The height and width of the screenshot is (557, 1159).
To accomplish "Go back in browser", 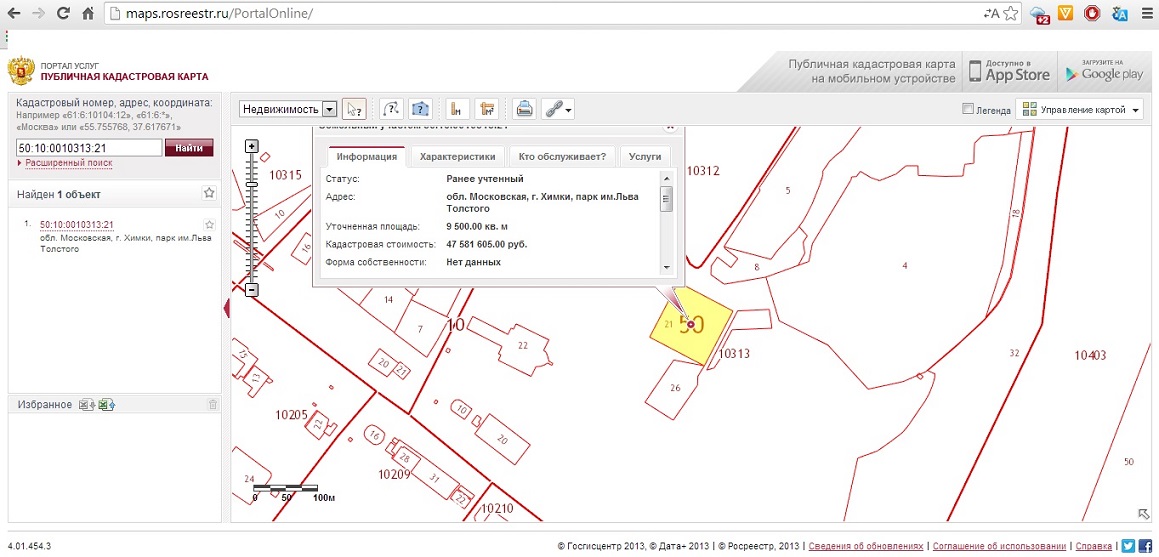I will [16, 13].
